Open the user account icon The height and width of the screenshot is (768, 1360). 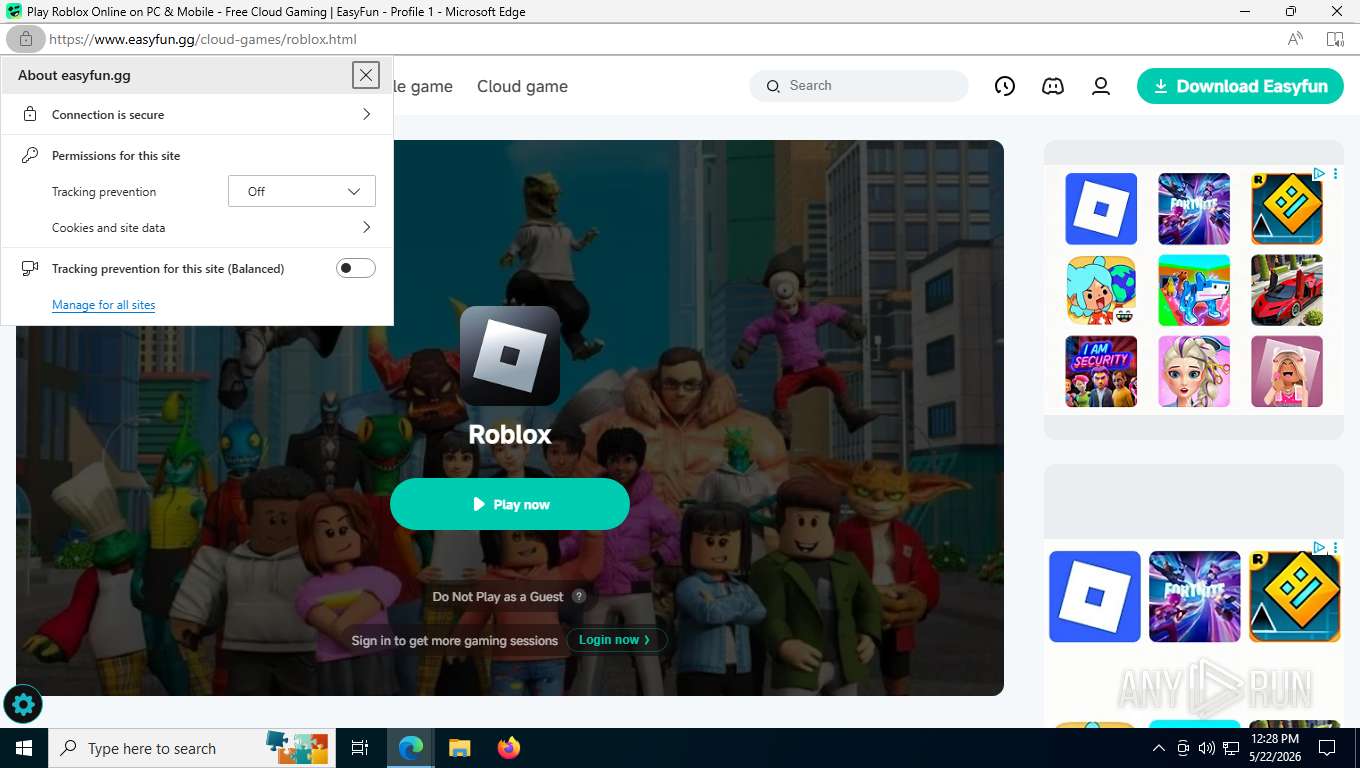(x=1101, y=86)
